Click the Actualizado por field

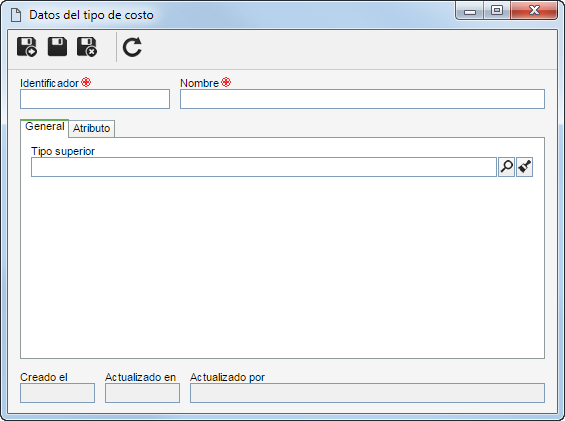[x=367, y=393]
